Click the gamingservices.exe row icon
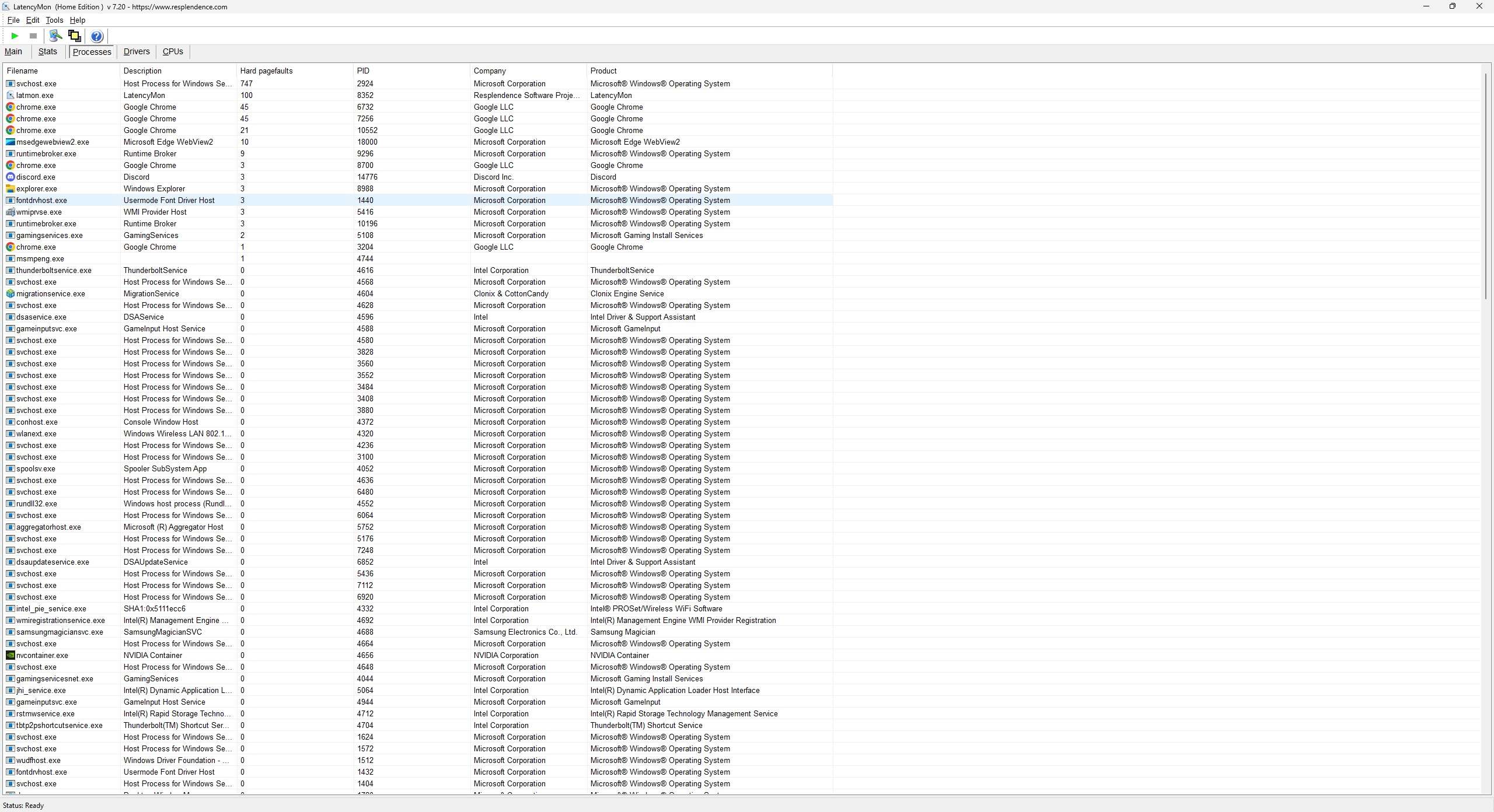 click(11, 235)
